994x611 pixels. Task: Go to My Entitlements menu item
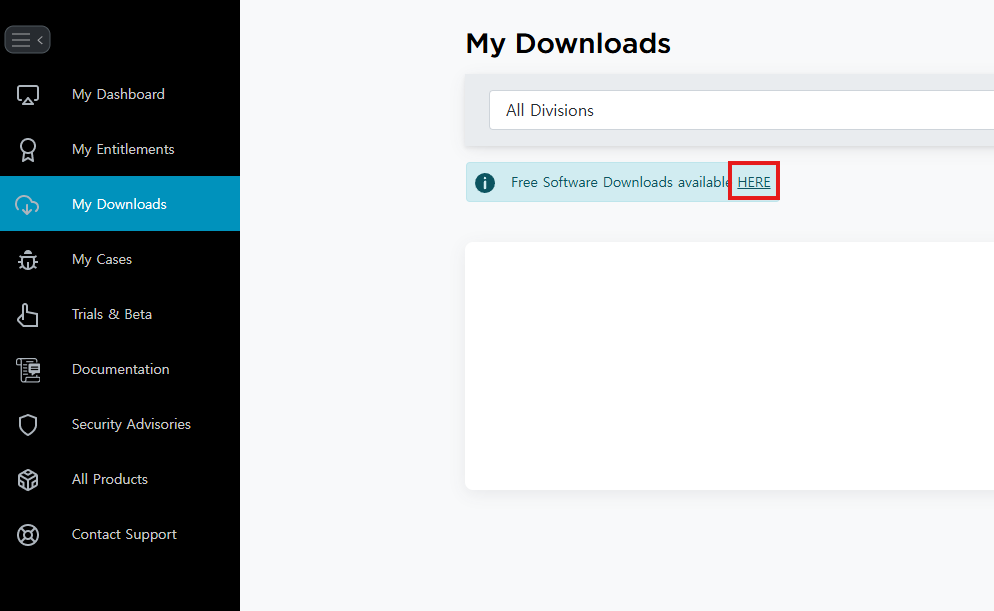pos(120,150)
